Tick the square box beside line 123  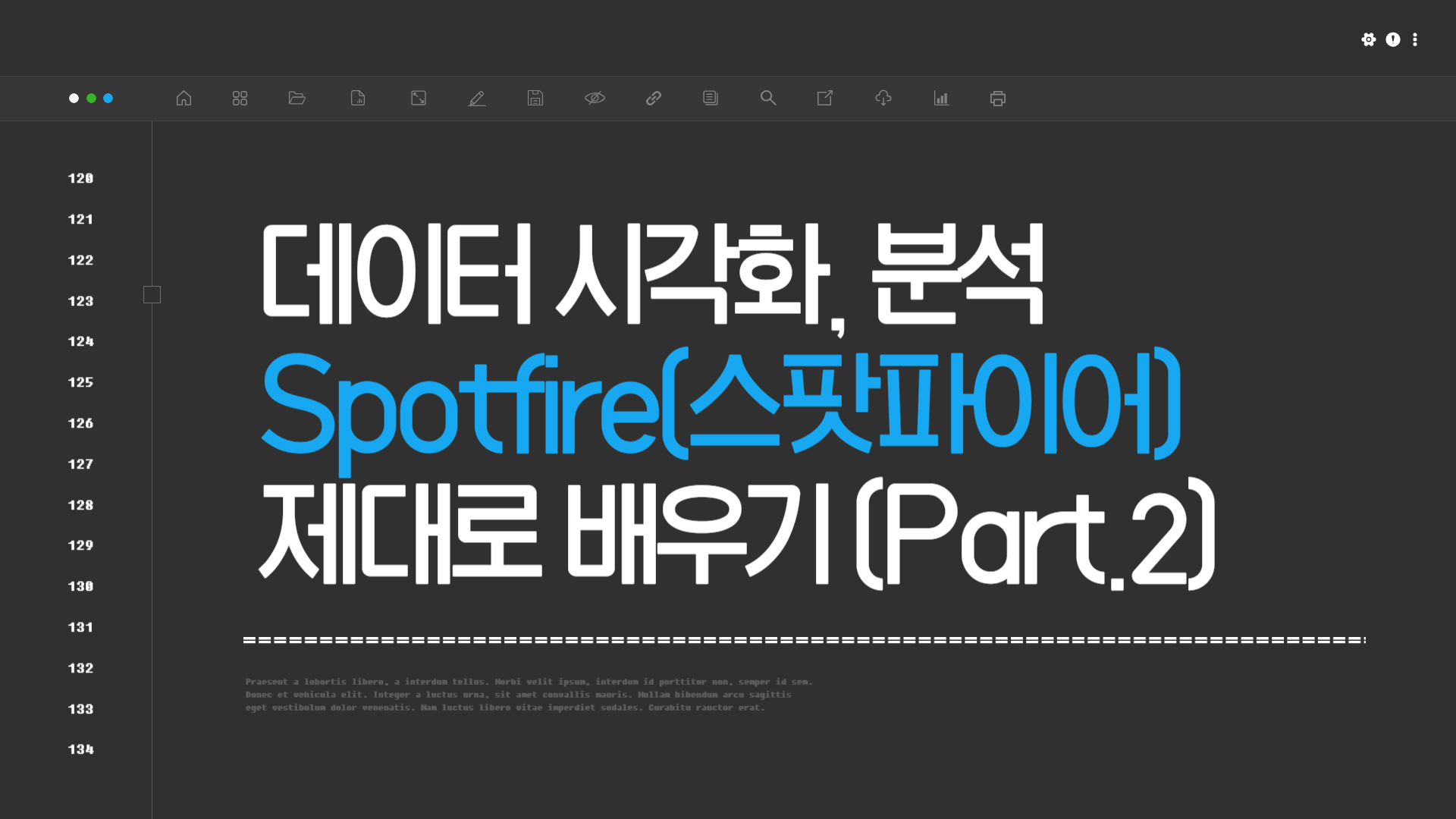[x=152, y=295]
